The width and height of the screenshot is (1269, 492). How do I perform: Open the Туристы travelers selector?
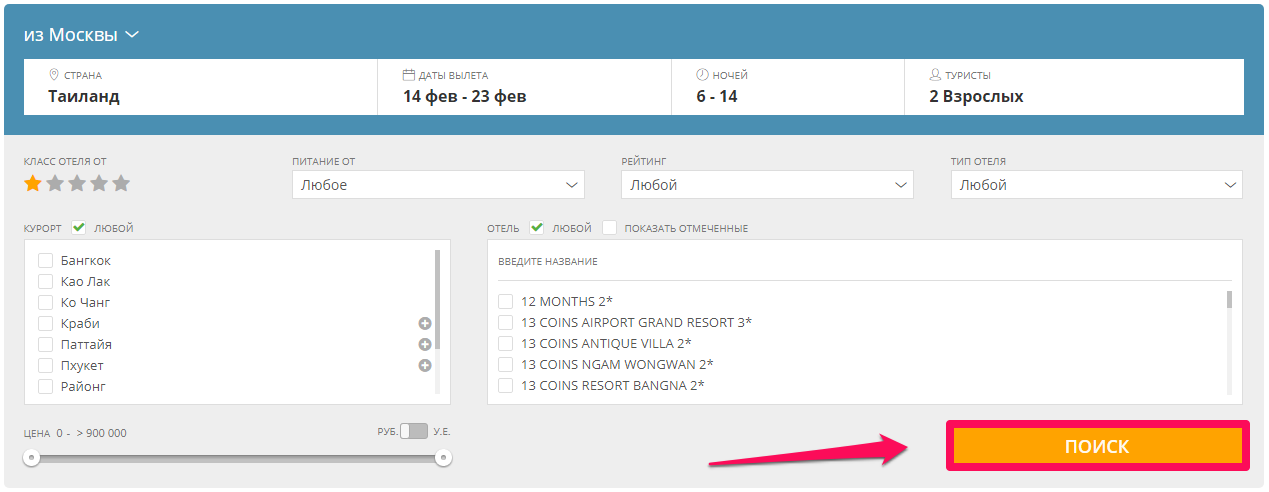tap(1073, 87)
